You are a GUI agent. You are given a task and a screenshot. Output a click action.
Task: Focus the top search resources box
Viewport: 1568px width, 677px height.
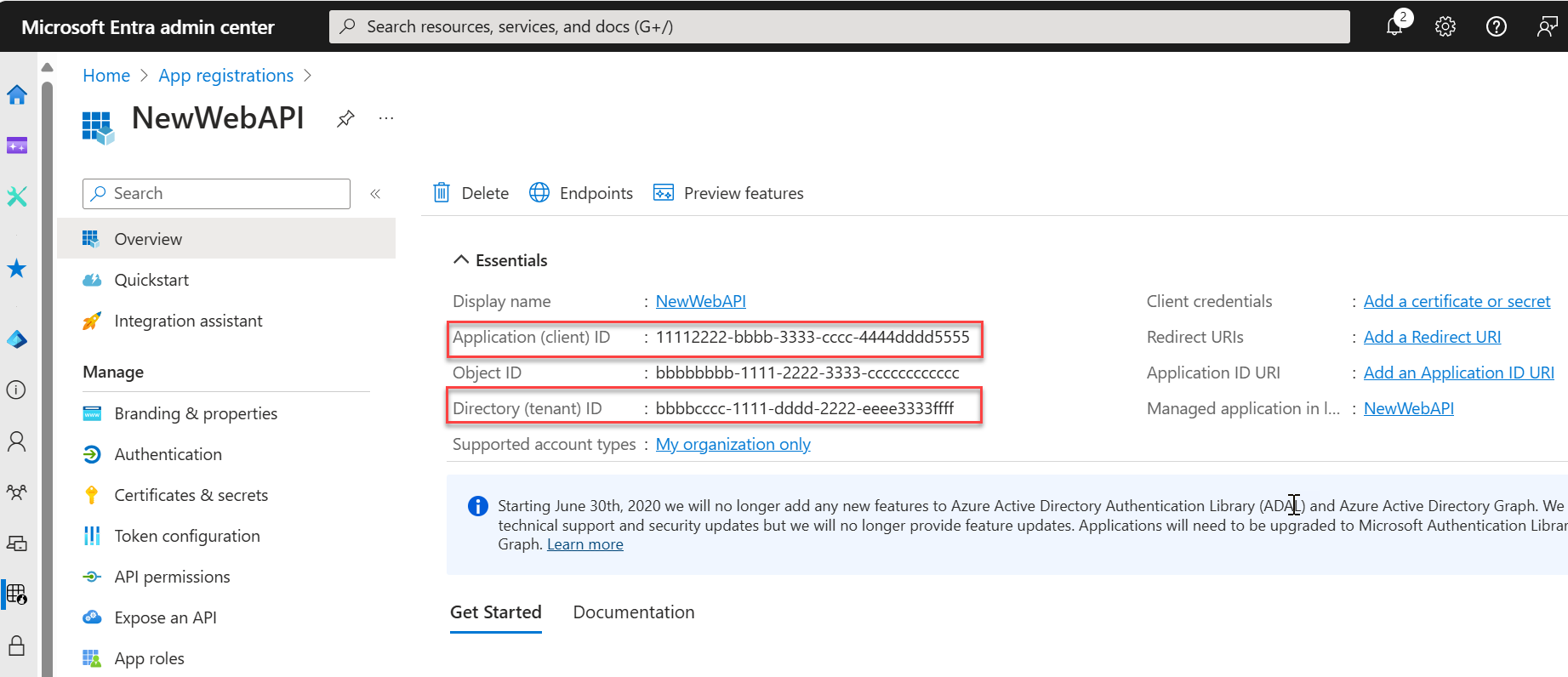click(x=840, y=26)
